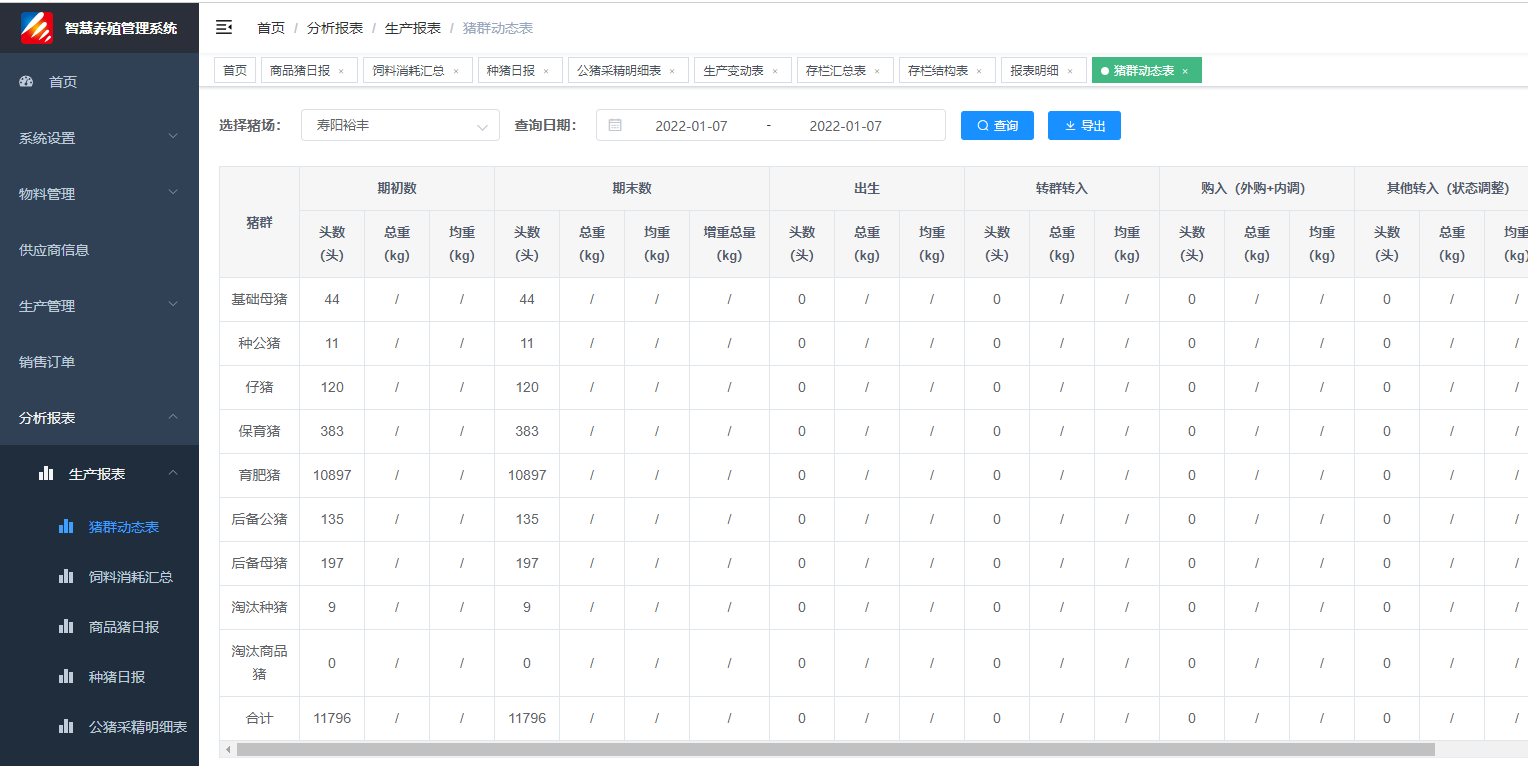Click 首页 in the breadcrumb
The width and height of the screenshot is (1528, 766).
pyautogui.click(x=271, y=28)
